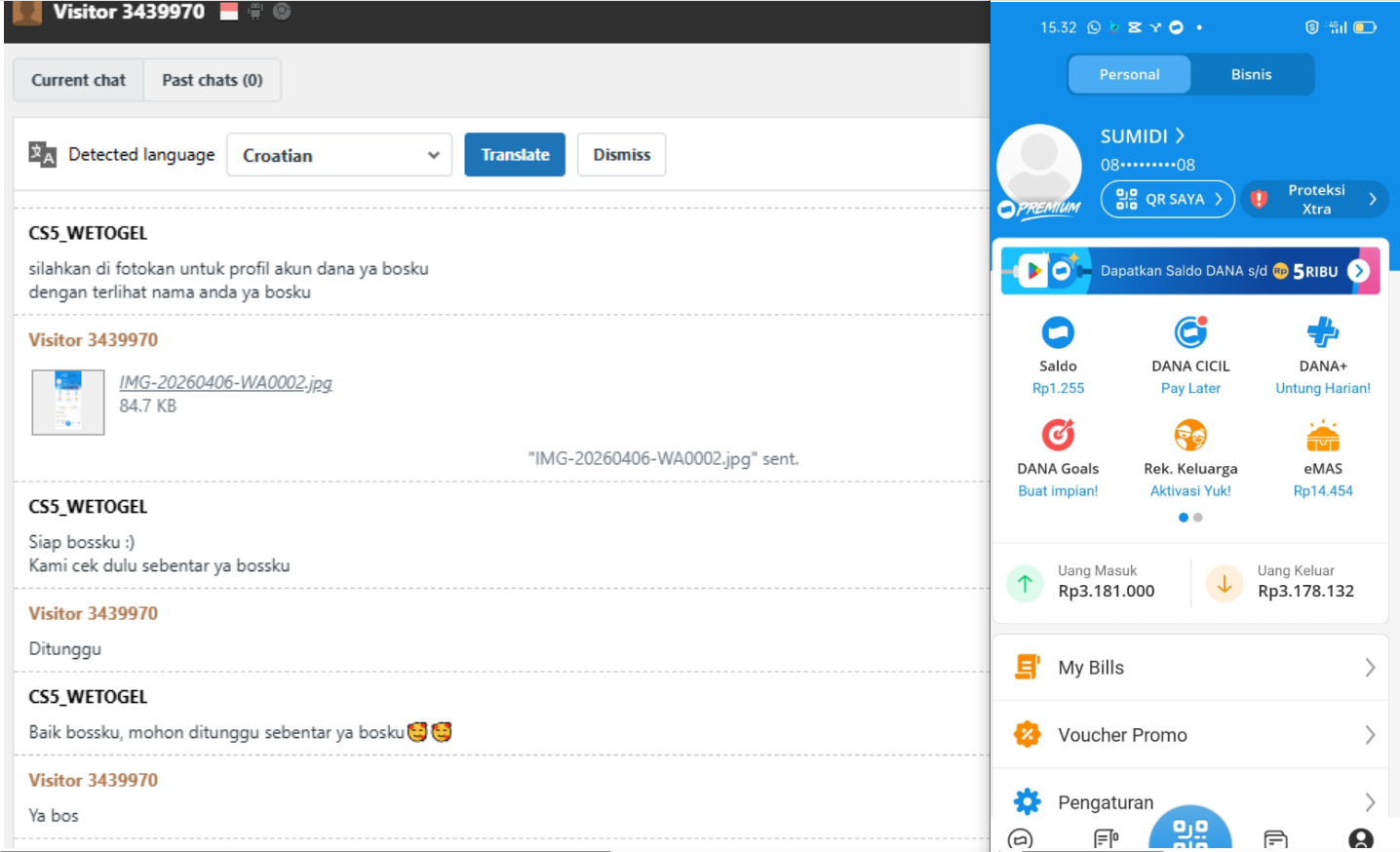
Task: Open the Saldo balance icon
Action: (x=1058, y=332)
